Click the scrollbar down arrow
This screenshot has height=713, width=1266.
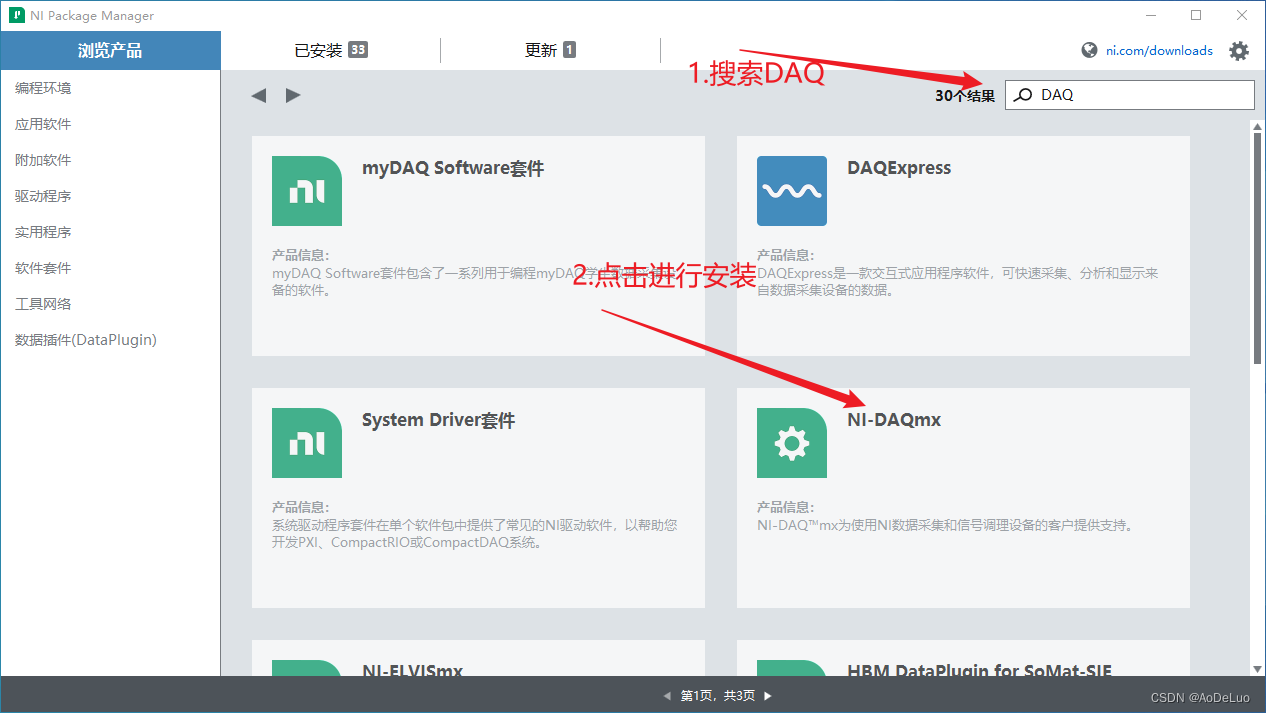(x=1257, y=668)
